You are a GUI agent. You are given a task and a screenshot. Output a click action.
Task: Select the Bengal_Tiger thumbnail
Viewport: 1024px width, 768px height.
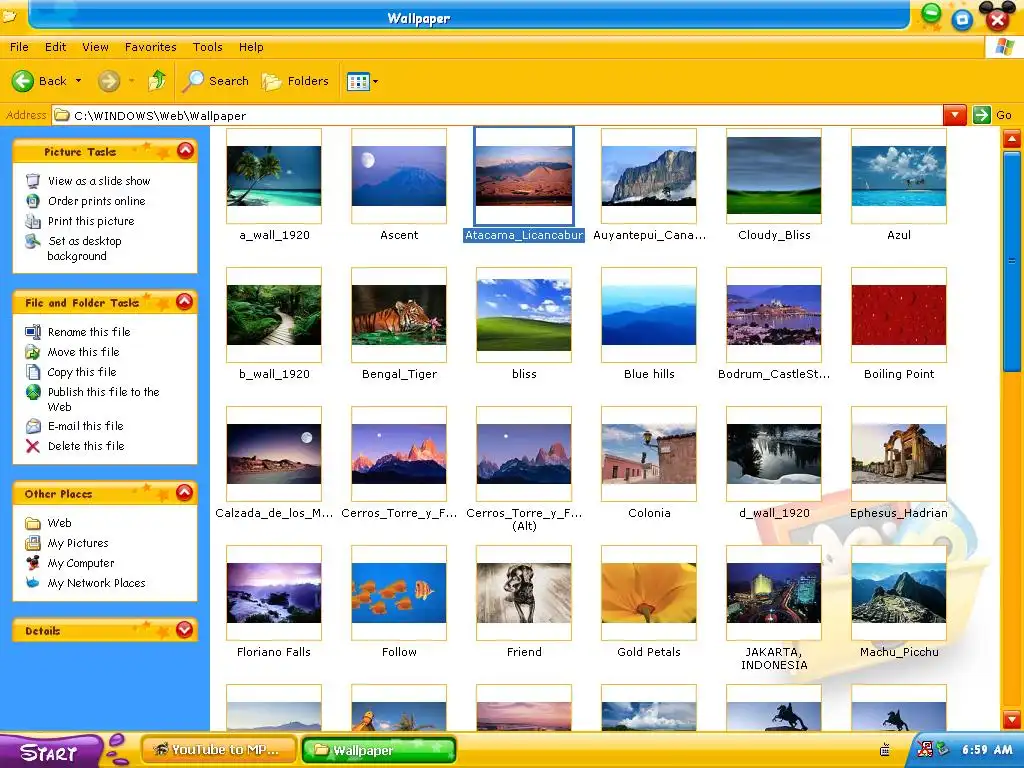coord(399,315)
